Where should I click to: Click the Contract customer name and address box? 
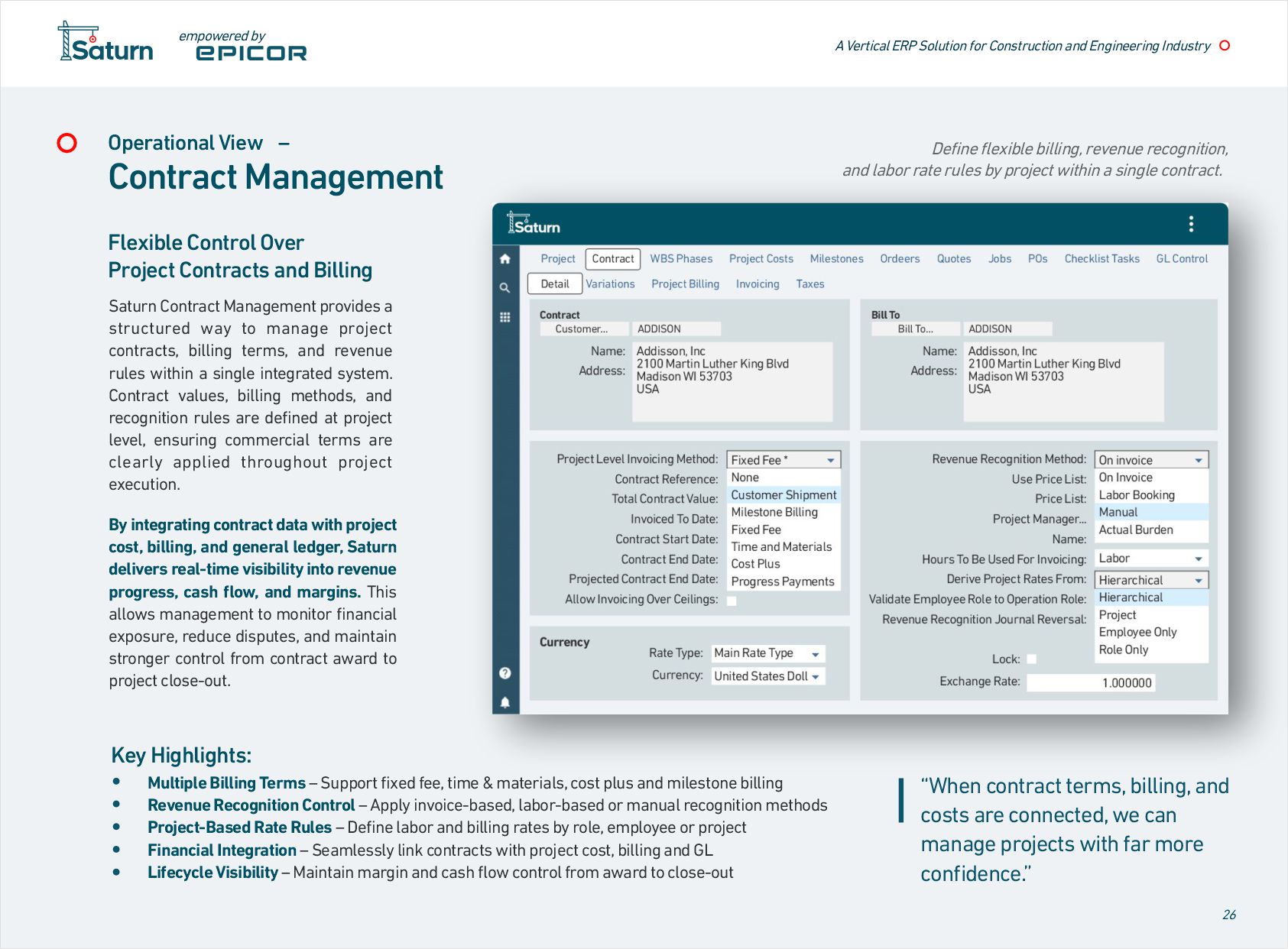click(x=732, y=381)
